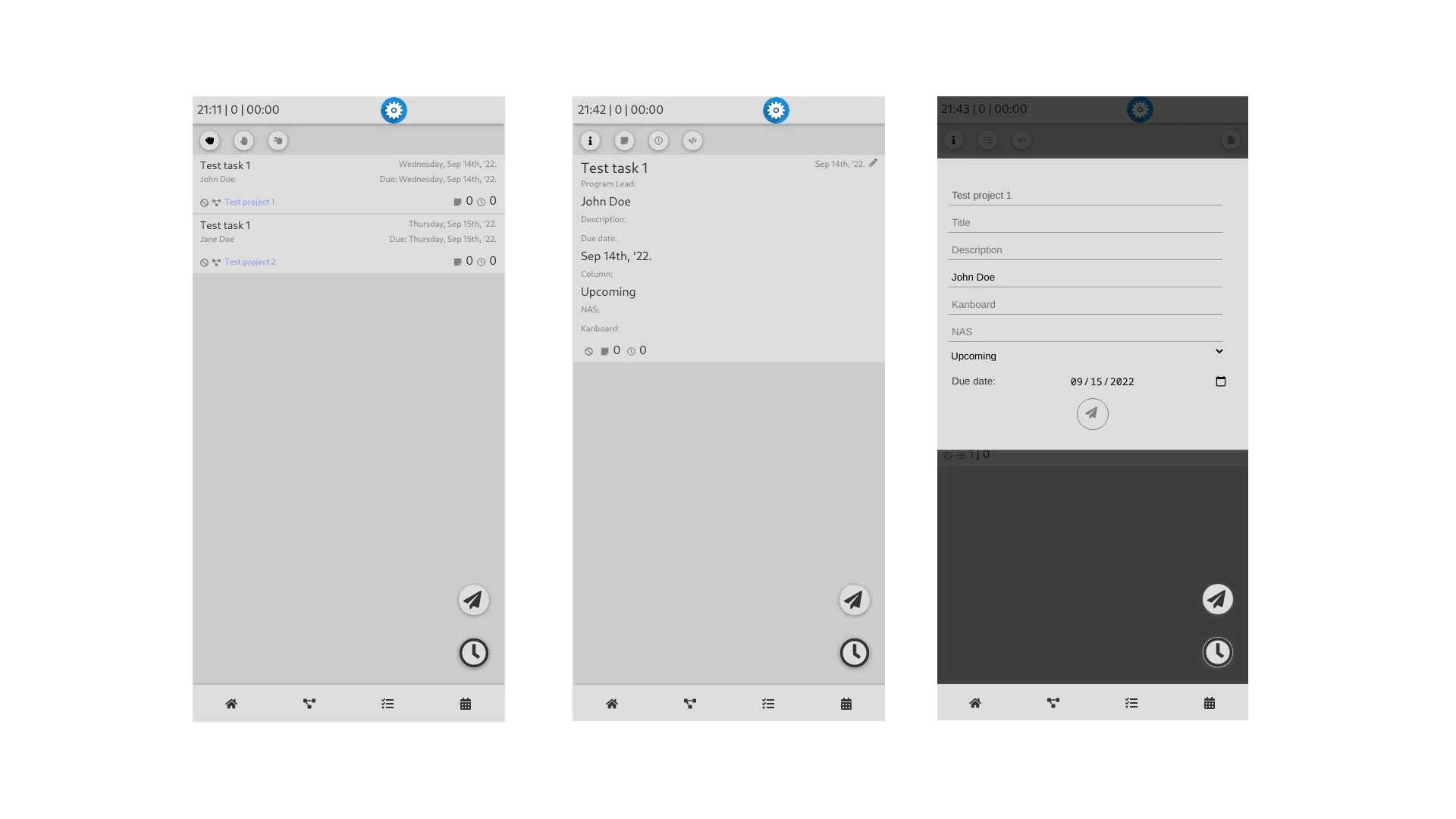The height and width of the screenshot is (819, 1456).
Task: Select the due date input field
Action: (x=1102, y=381)
